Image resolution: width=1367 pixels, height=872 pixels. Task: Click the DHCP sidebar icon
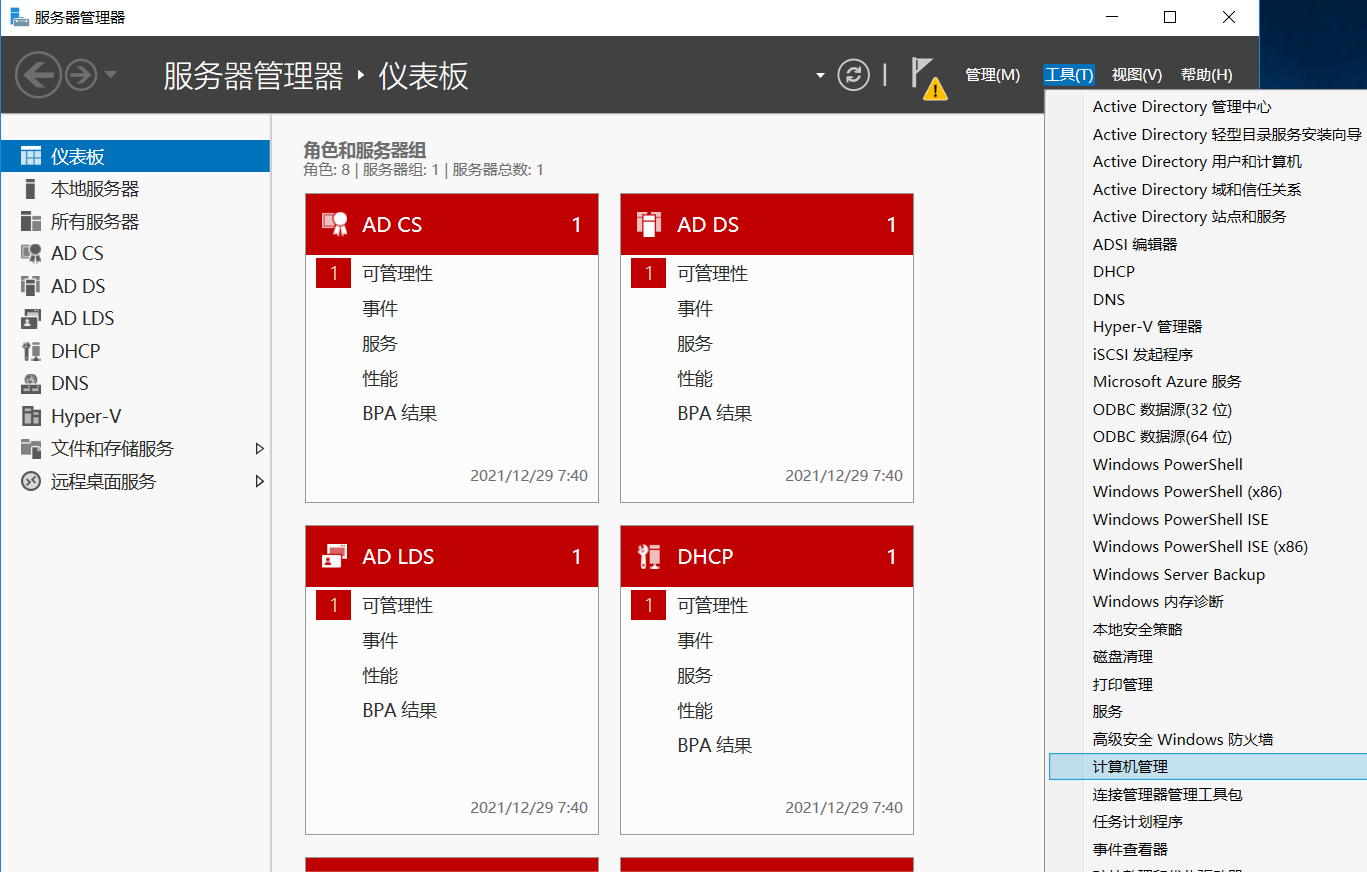click(x=32, y=351)
